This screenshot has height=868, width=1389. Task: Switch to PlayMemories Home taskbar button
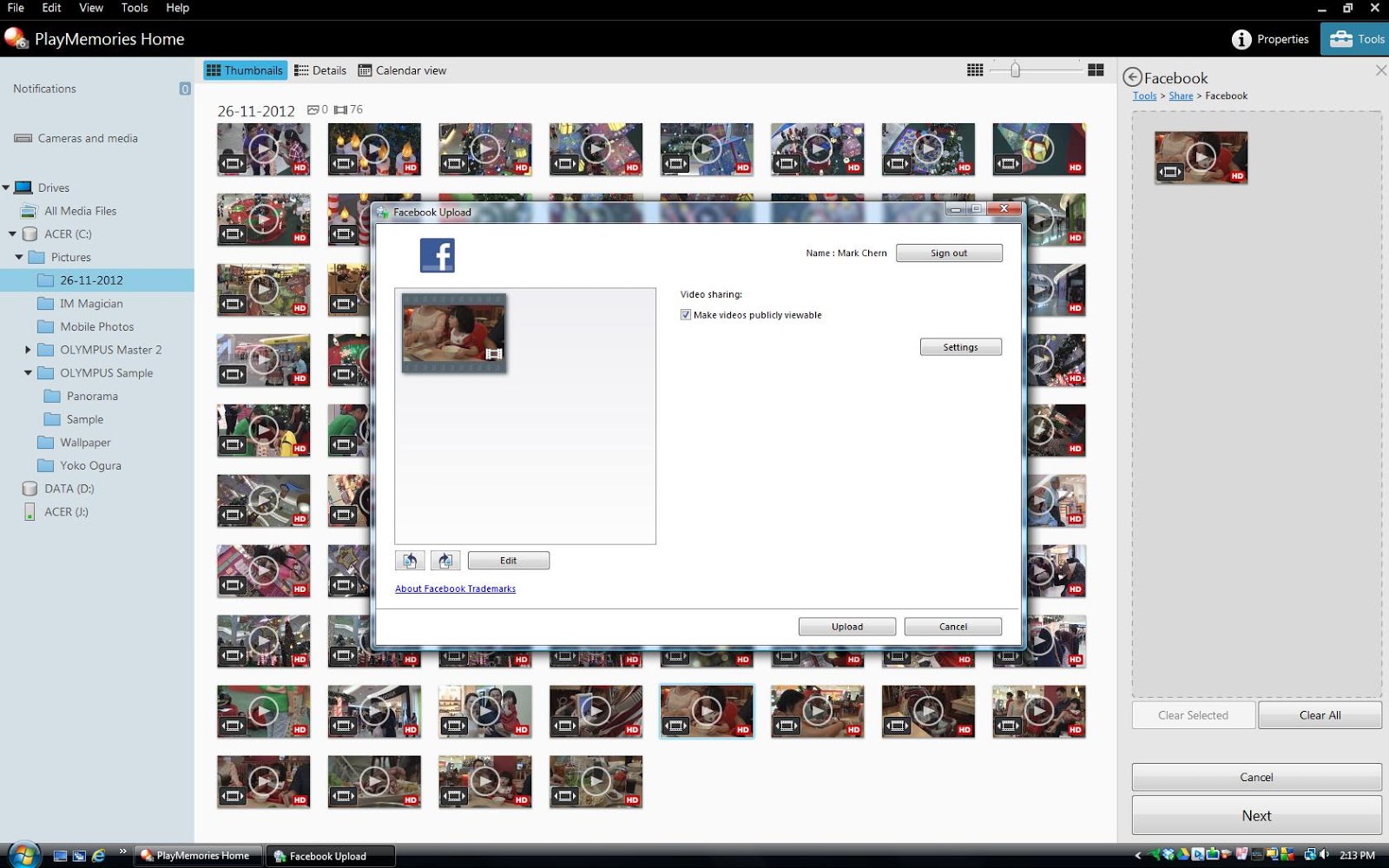pos(197,856)
